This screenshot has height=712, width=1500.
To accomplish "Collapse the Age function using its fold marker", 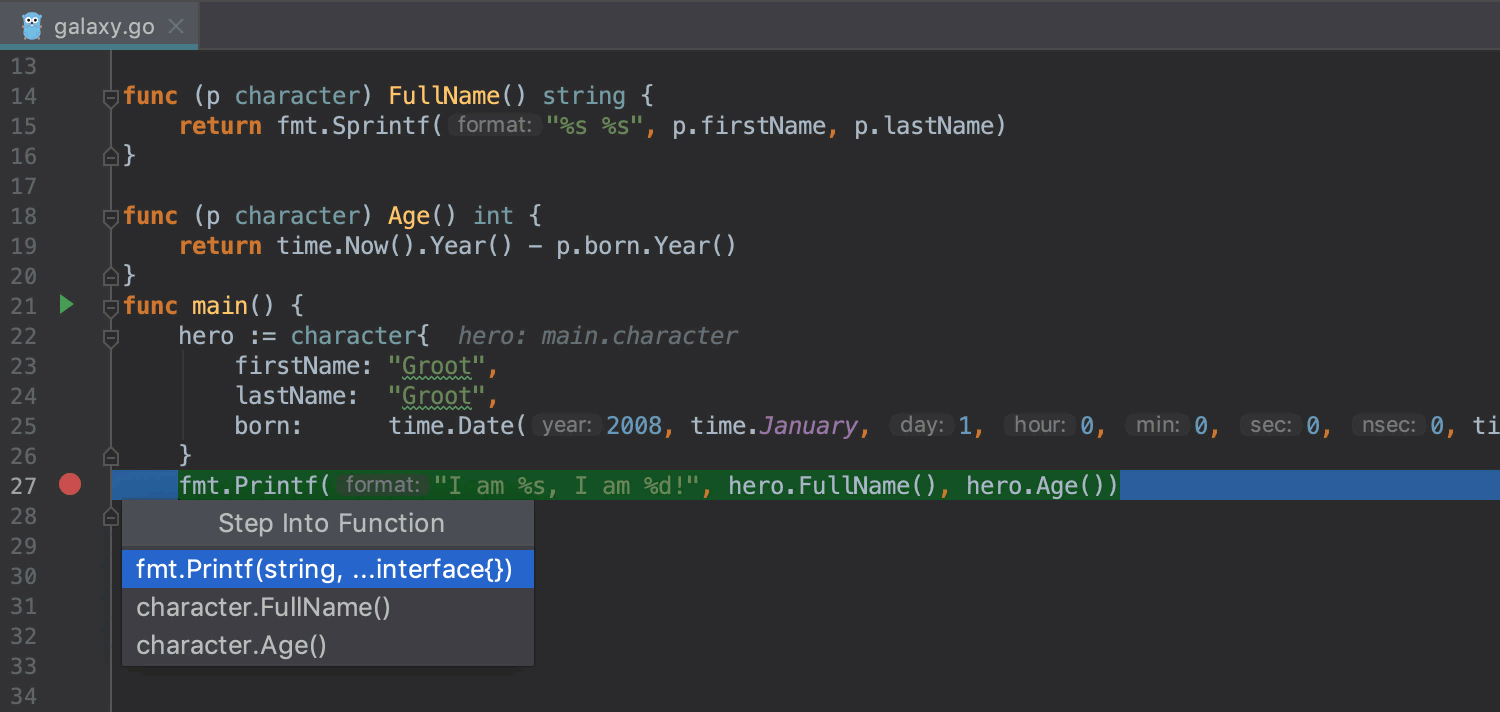I will pos(111,217).
